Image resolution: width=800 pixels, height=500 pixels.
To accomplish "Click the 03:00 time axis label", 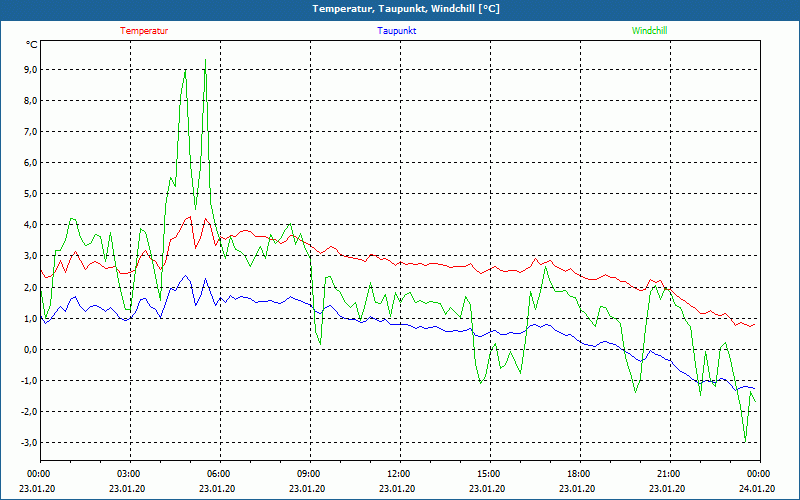I will coord(130,473).
